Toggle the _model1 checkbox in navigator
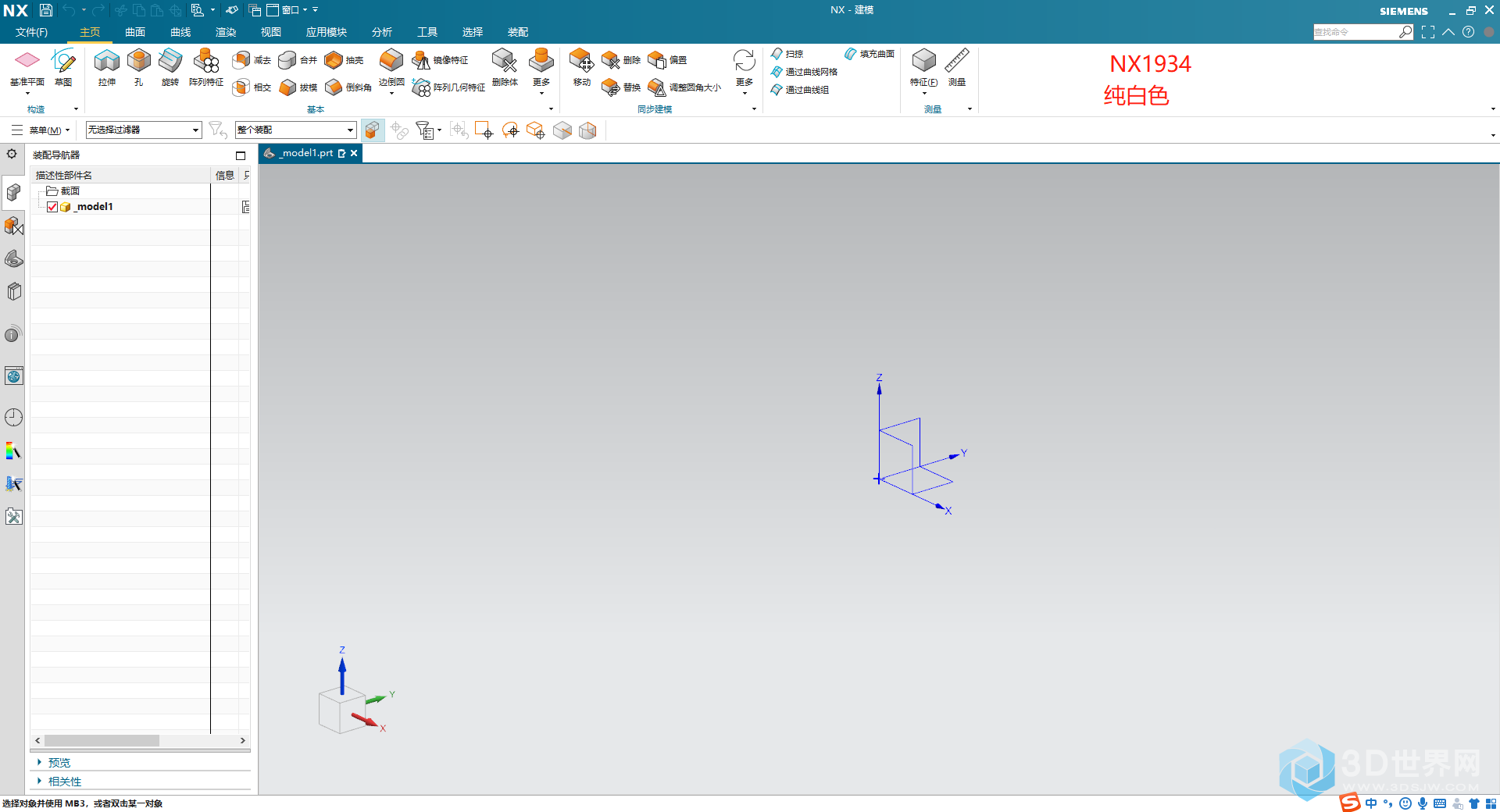 52,207
